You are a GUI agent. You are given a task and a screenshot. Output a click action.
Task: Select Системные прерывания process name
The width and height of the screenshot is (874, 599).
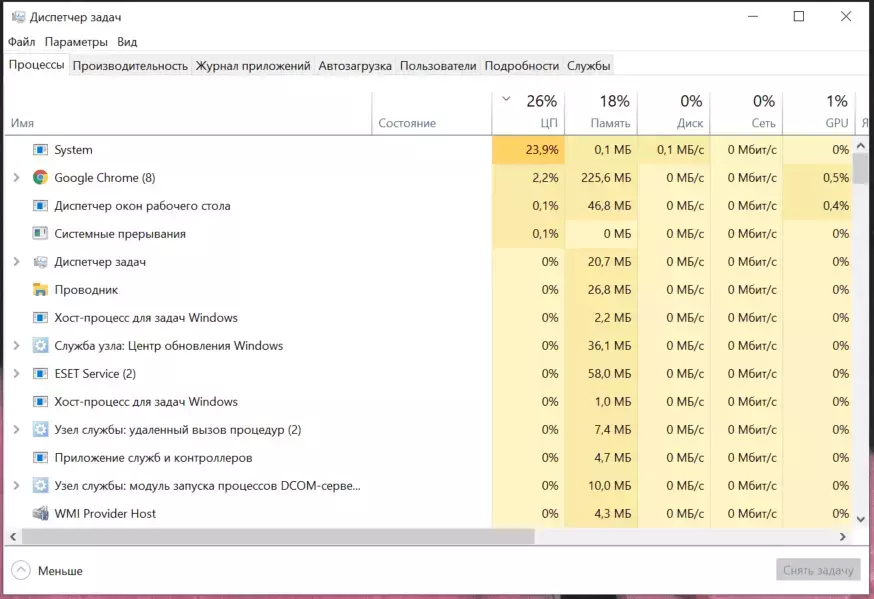point(120,233)
